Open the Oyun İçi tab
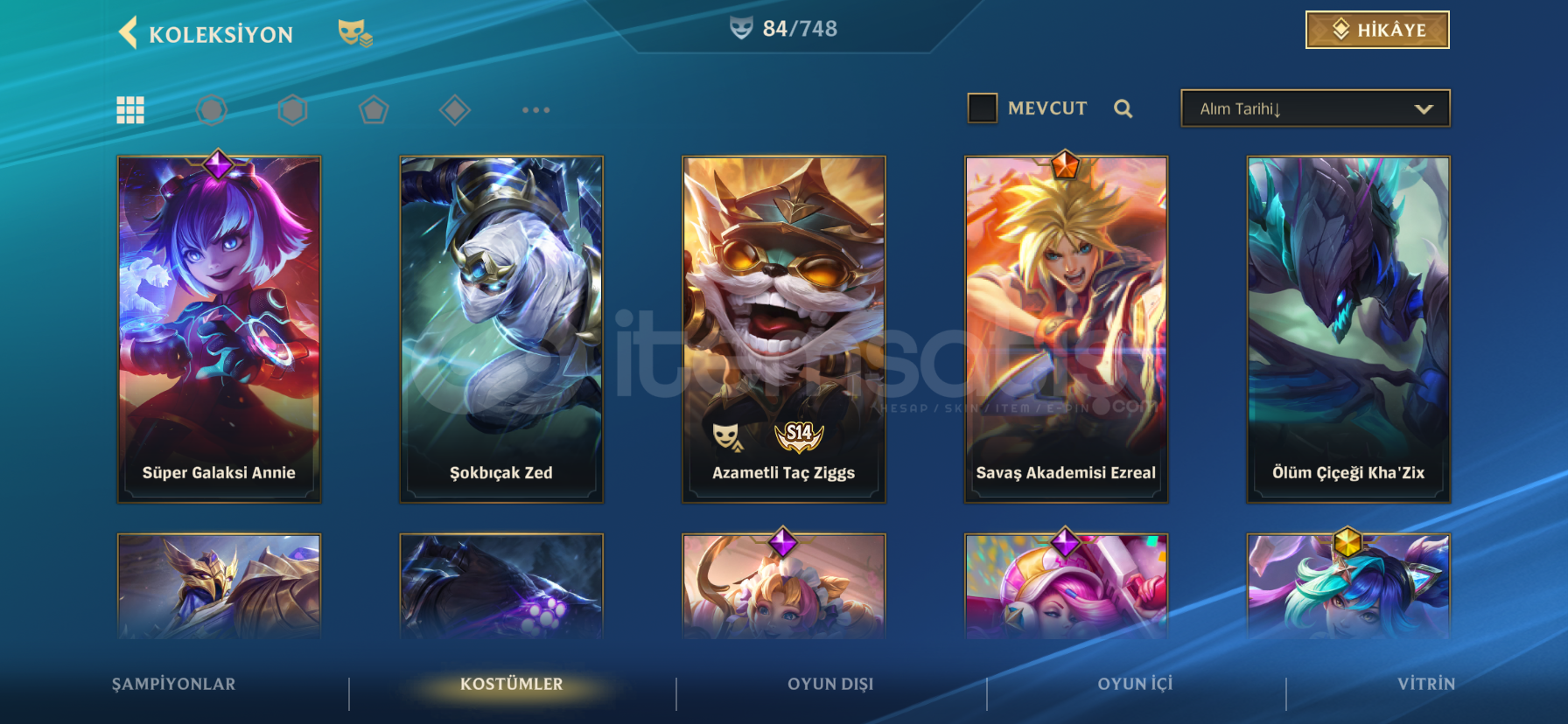Viewport: 1568px width, 724px height. click(1135, 684)
